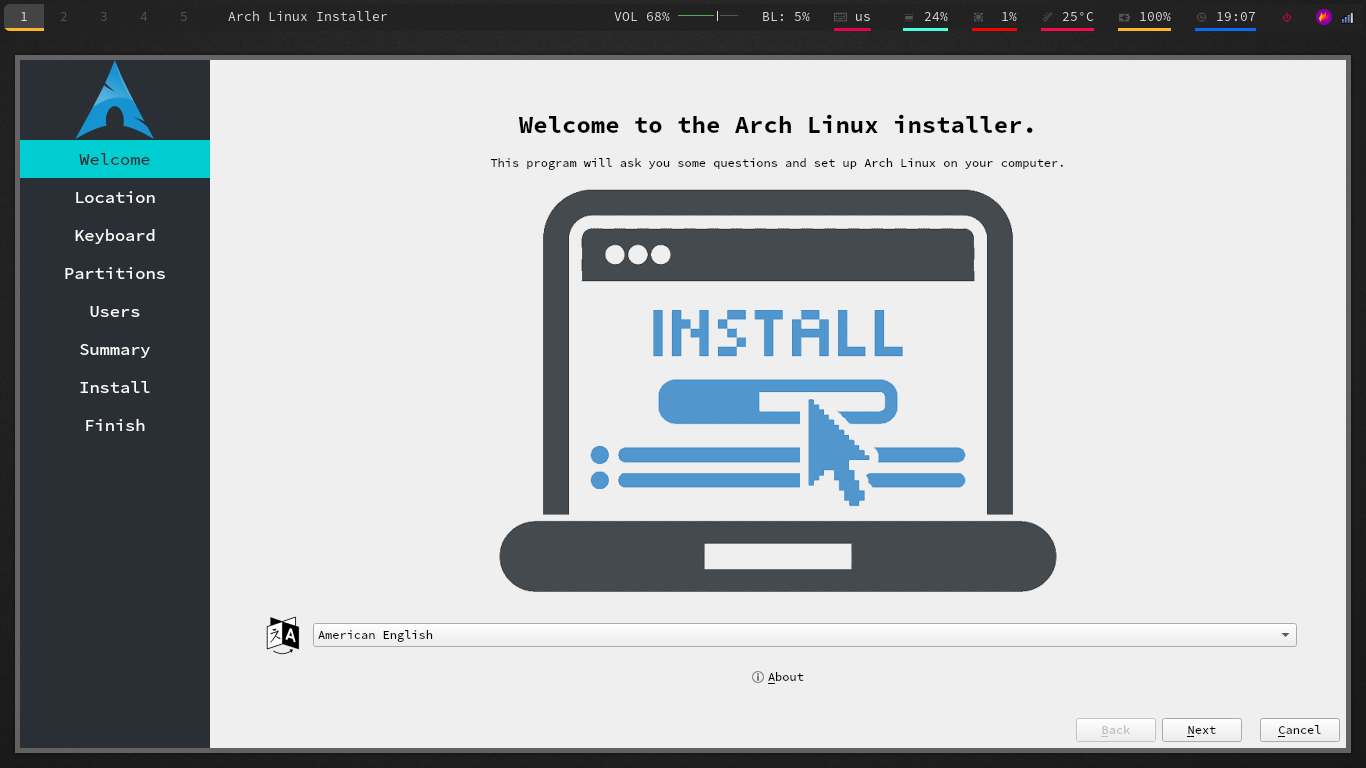Open the American English language dropdown
Viewport: 1366px width, 768px height.
coord(796,635)
